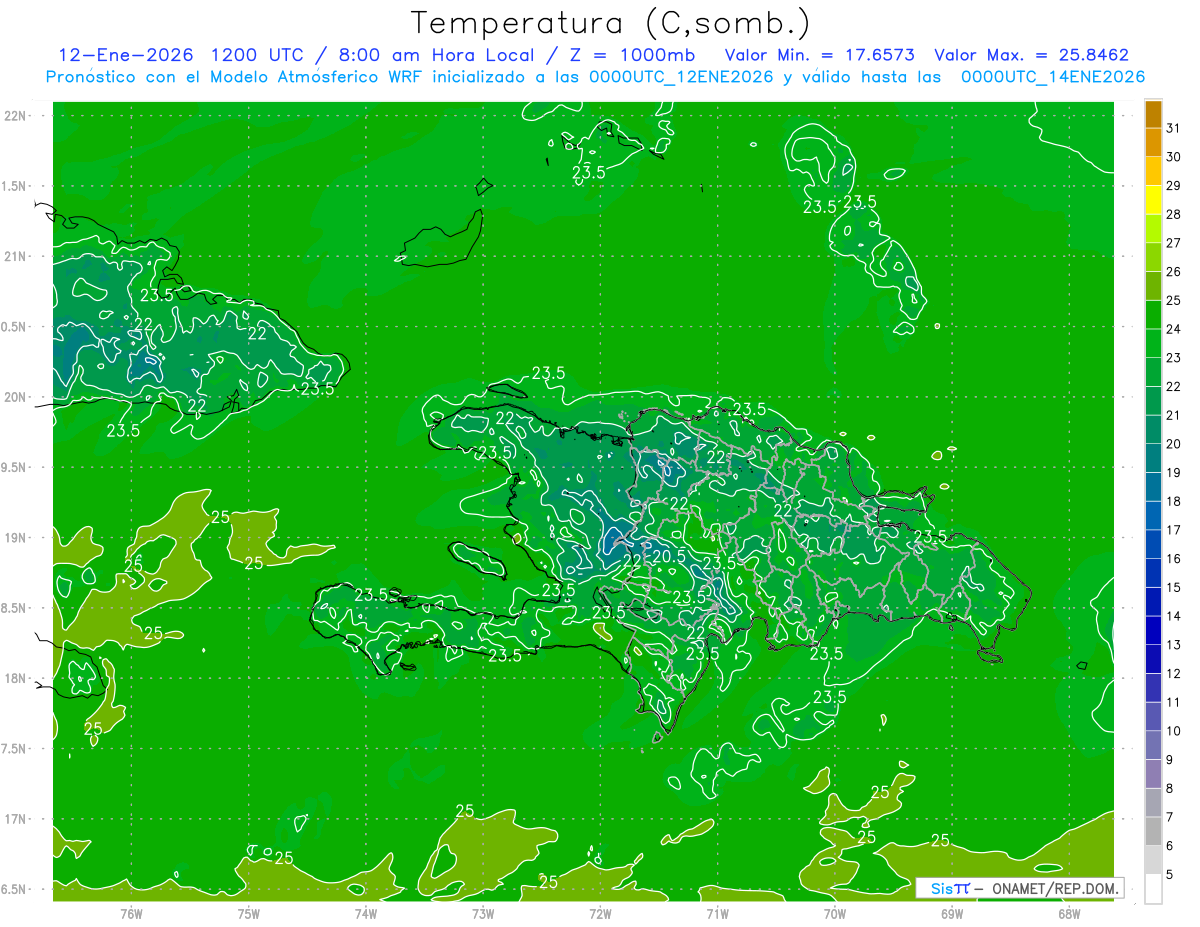
Task: Pick the yellow legend swatch between 28 and 29
Action: point(1154,200)
